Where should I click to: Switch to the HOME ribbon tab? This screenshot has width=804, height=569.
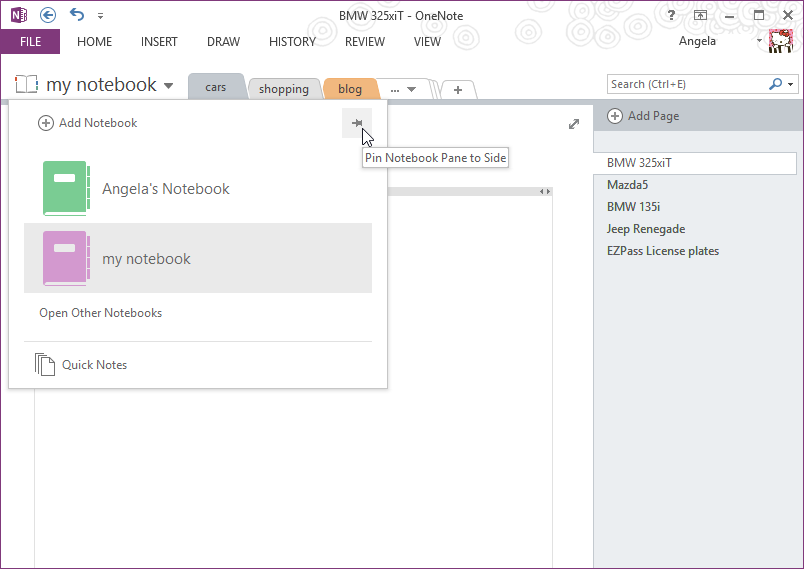(x=94, y=42)
